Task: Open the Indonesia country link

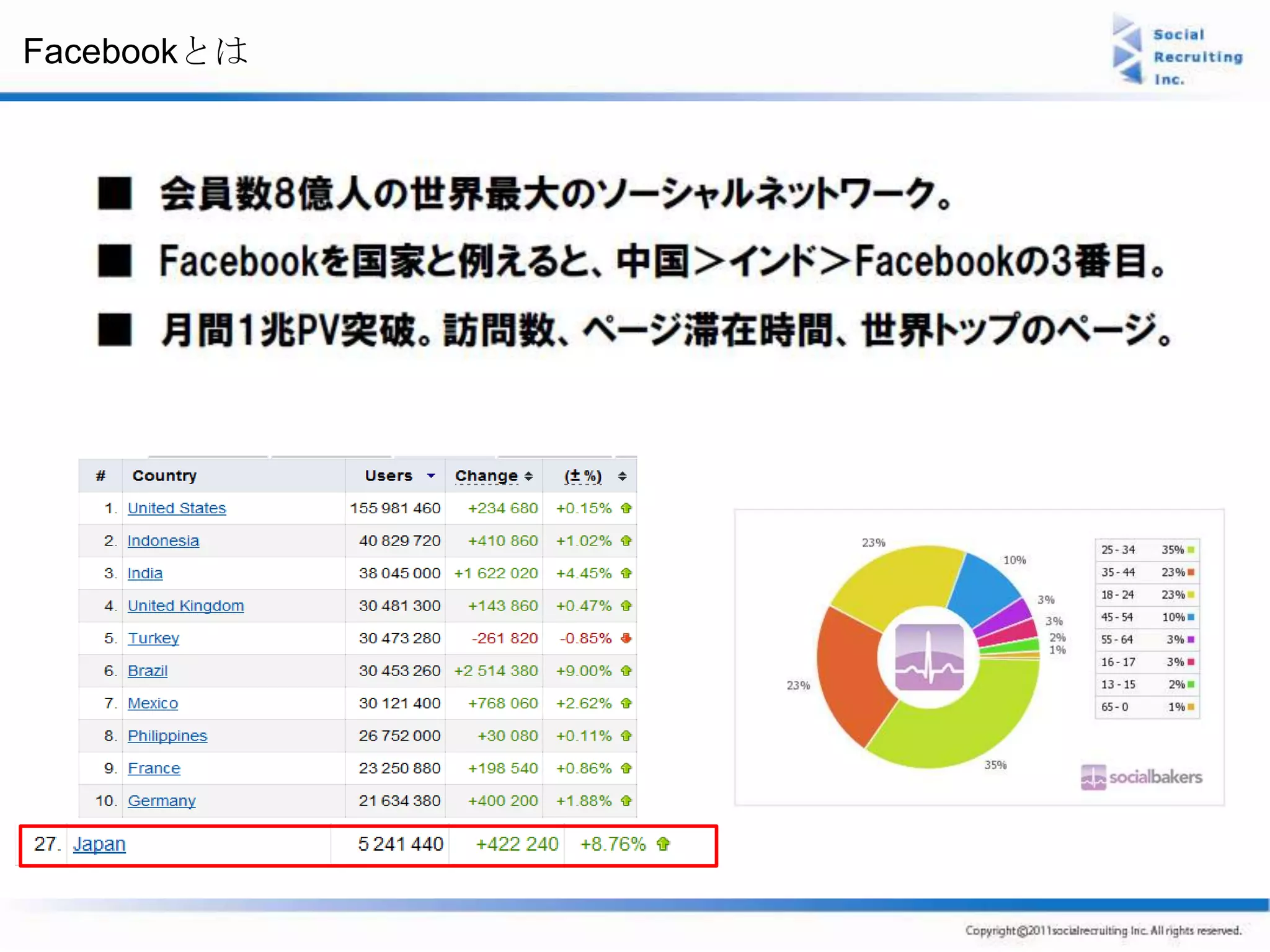Action: [x=163, y=540]
